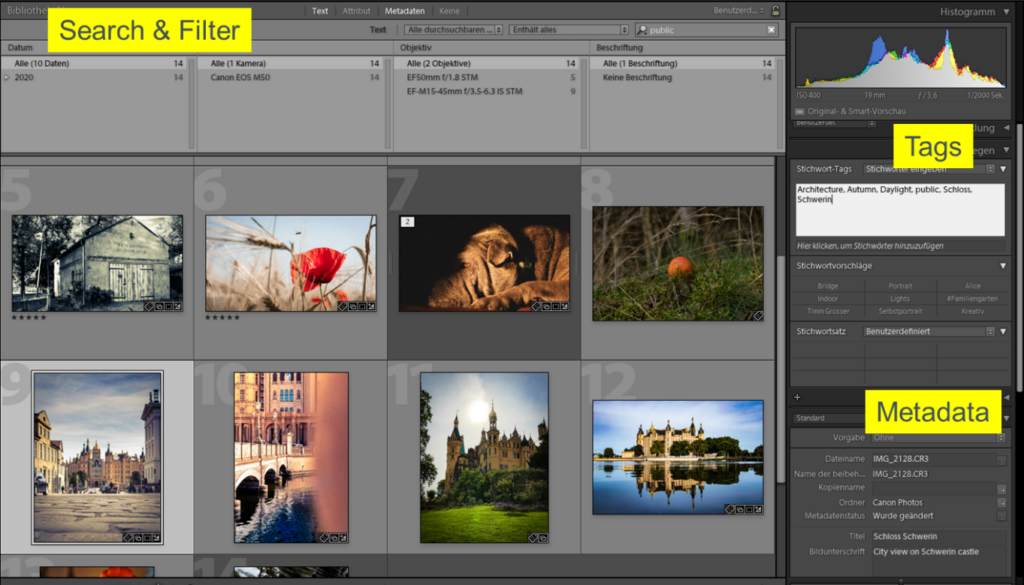Screen dimensions: 1024x585
Task: Click the stack badge '2' on the dog photo
Action: coord(407,222)
